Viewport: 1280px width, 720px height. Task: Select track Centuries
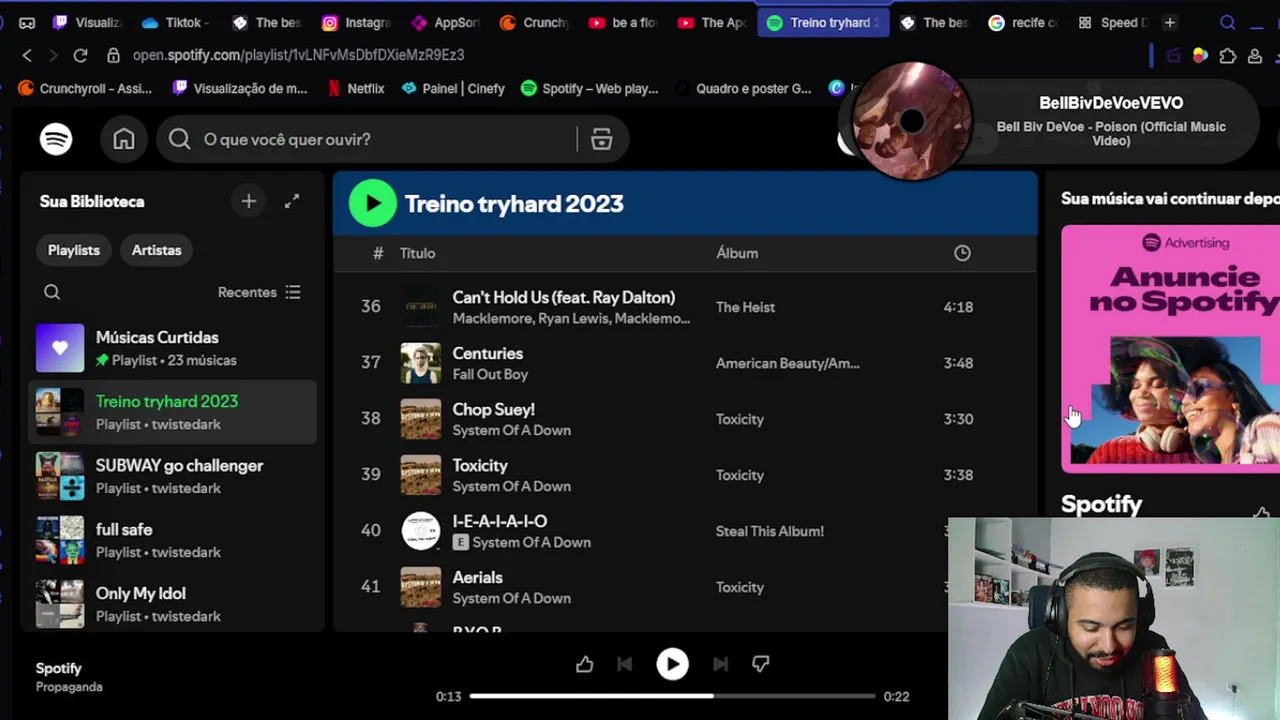[685, 363]
